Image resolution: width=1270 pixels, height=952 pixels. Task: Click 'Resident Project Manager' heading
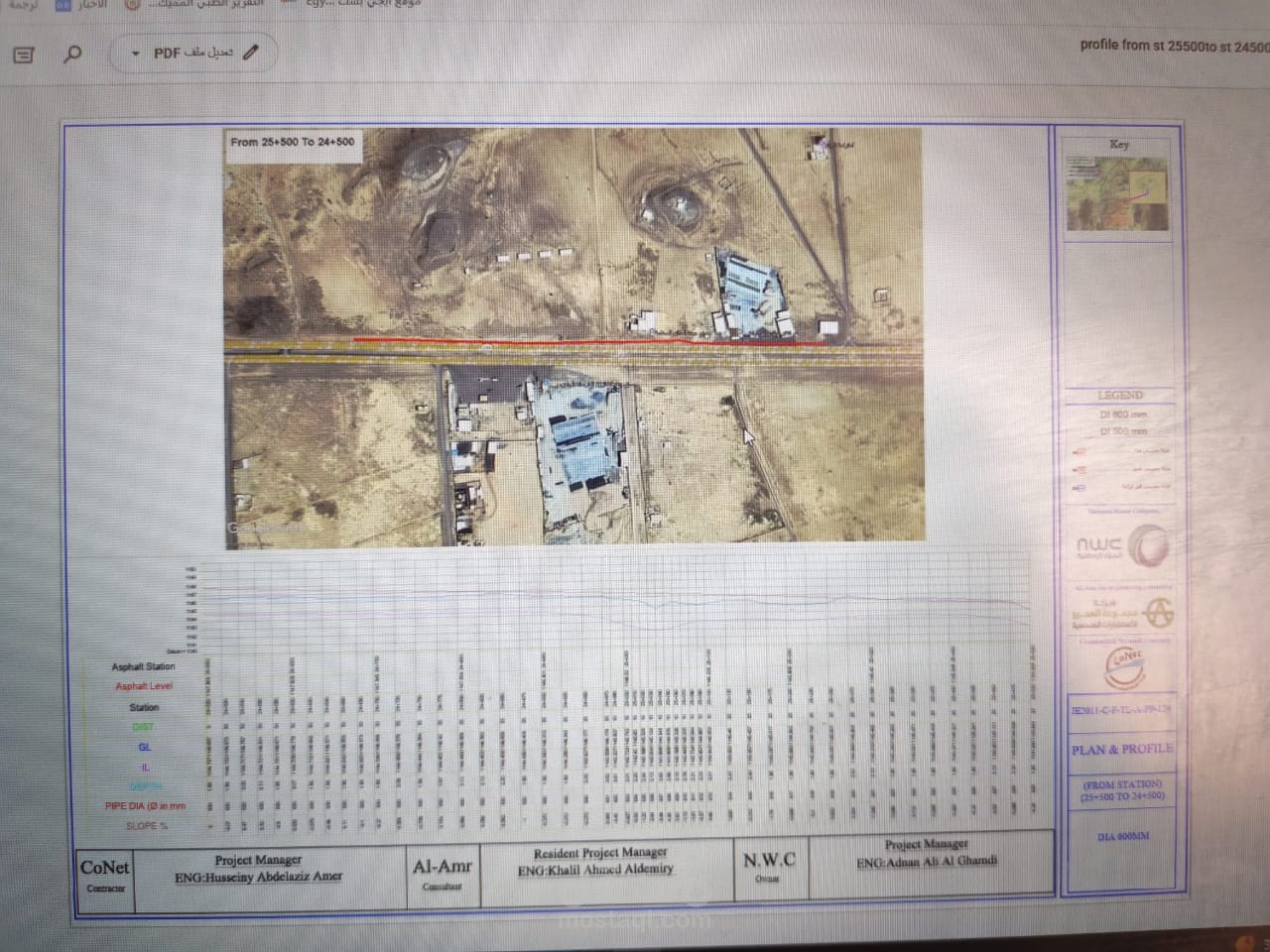(600, 853)
